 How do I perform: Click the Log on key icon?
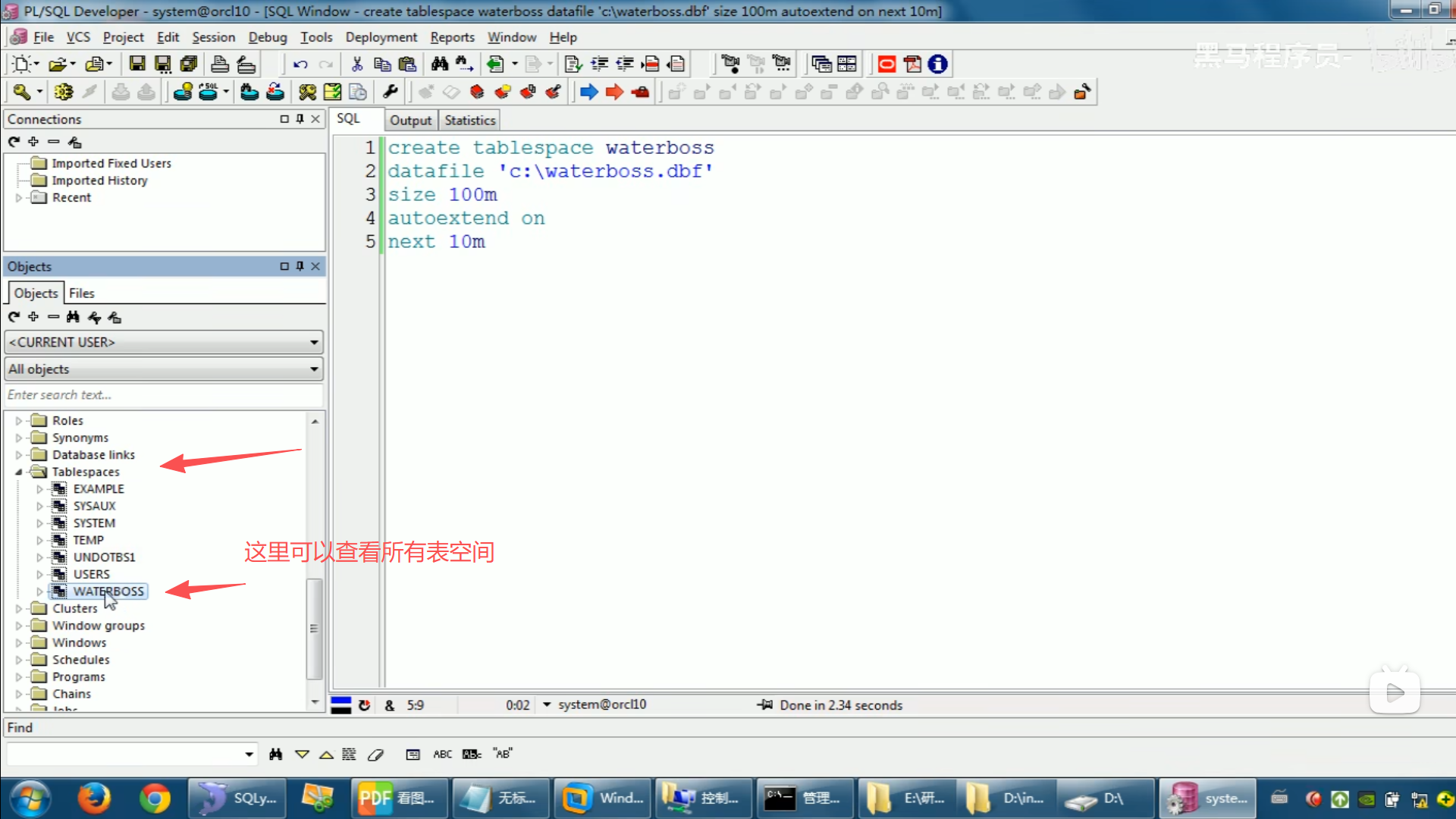[21, 92]
